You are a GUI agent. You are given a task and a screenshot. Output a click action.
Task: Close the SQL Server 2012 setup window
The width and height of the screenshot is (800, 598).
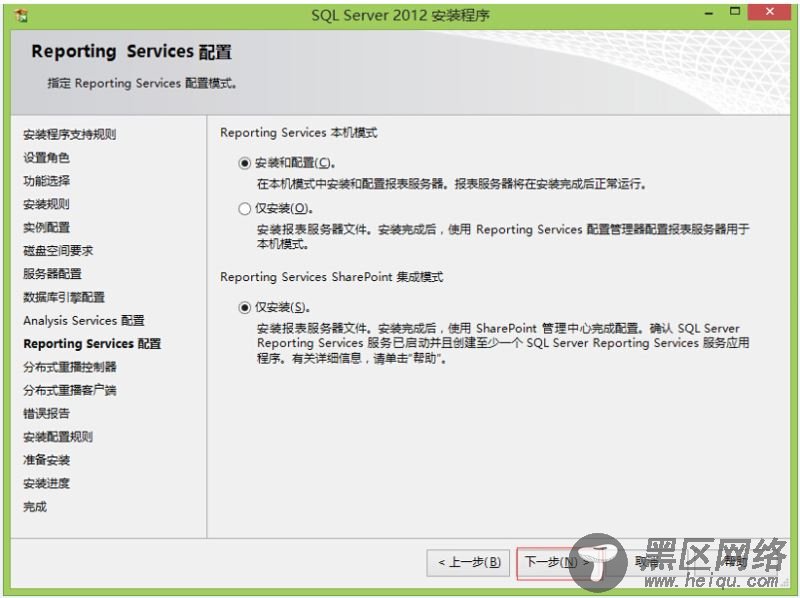(x=770, y=12)
